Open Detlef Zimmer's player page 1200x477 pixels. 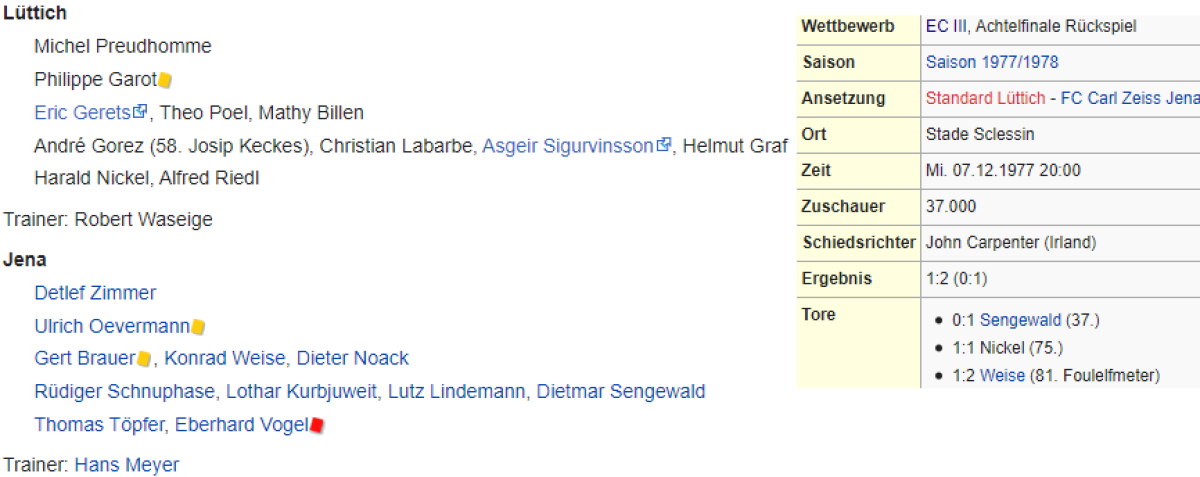(x=95, y=293)
